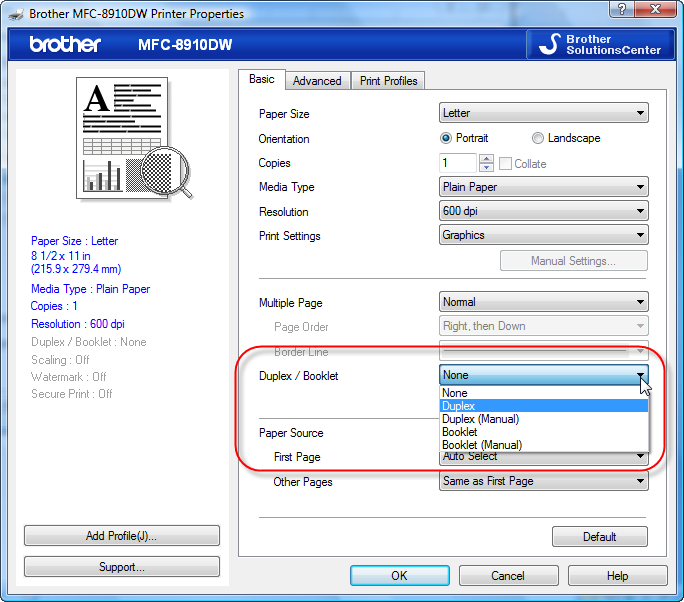Click the OK button
The height and width of the screenshot is (602, 684).
(x=400, y=576)
